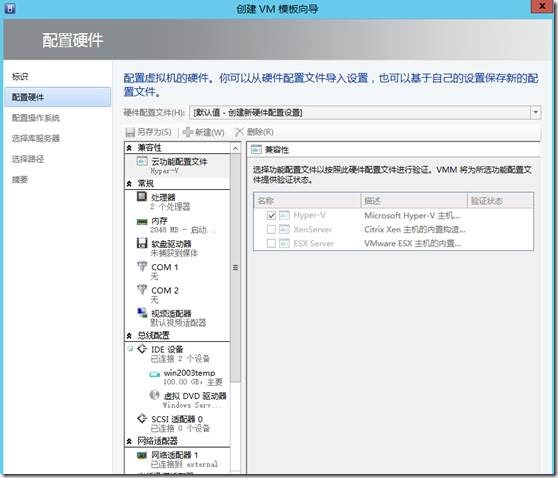Select the processor icon
The height and width of the screenshot is (478, 558).
(142, 196)
